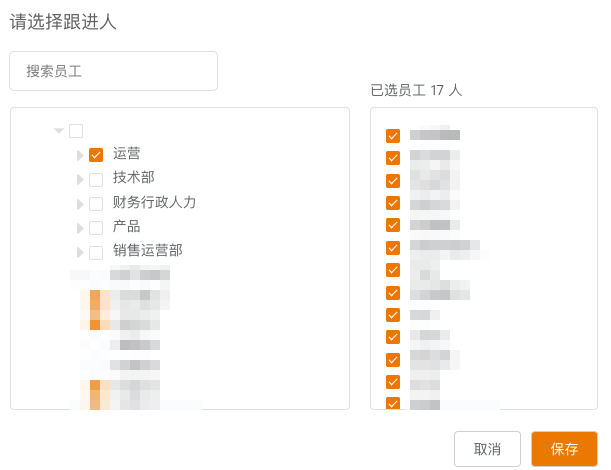The height and width of the screenshot is (470, 611).
Task: Collapse the root organization tree node
Action: 59,130
